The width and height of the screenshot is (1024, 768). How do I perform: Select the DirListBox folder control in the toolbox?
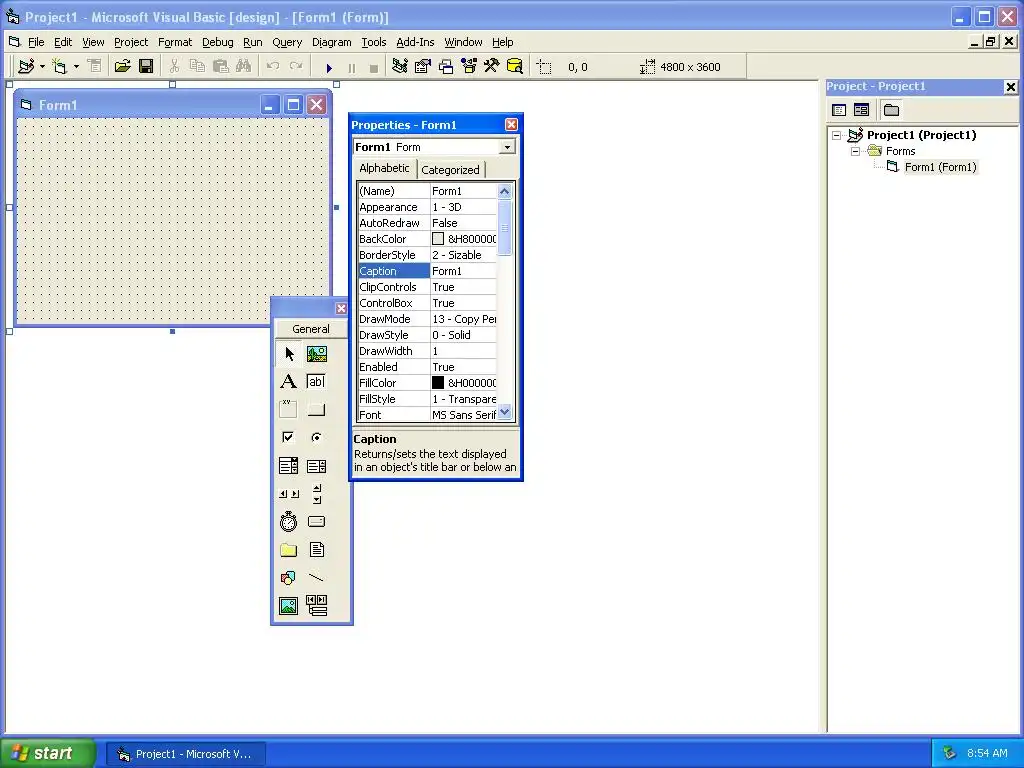[289, 550]
